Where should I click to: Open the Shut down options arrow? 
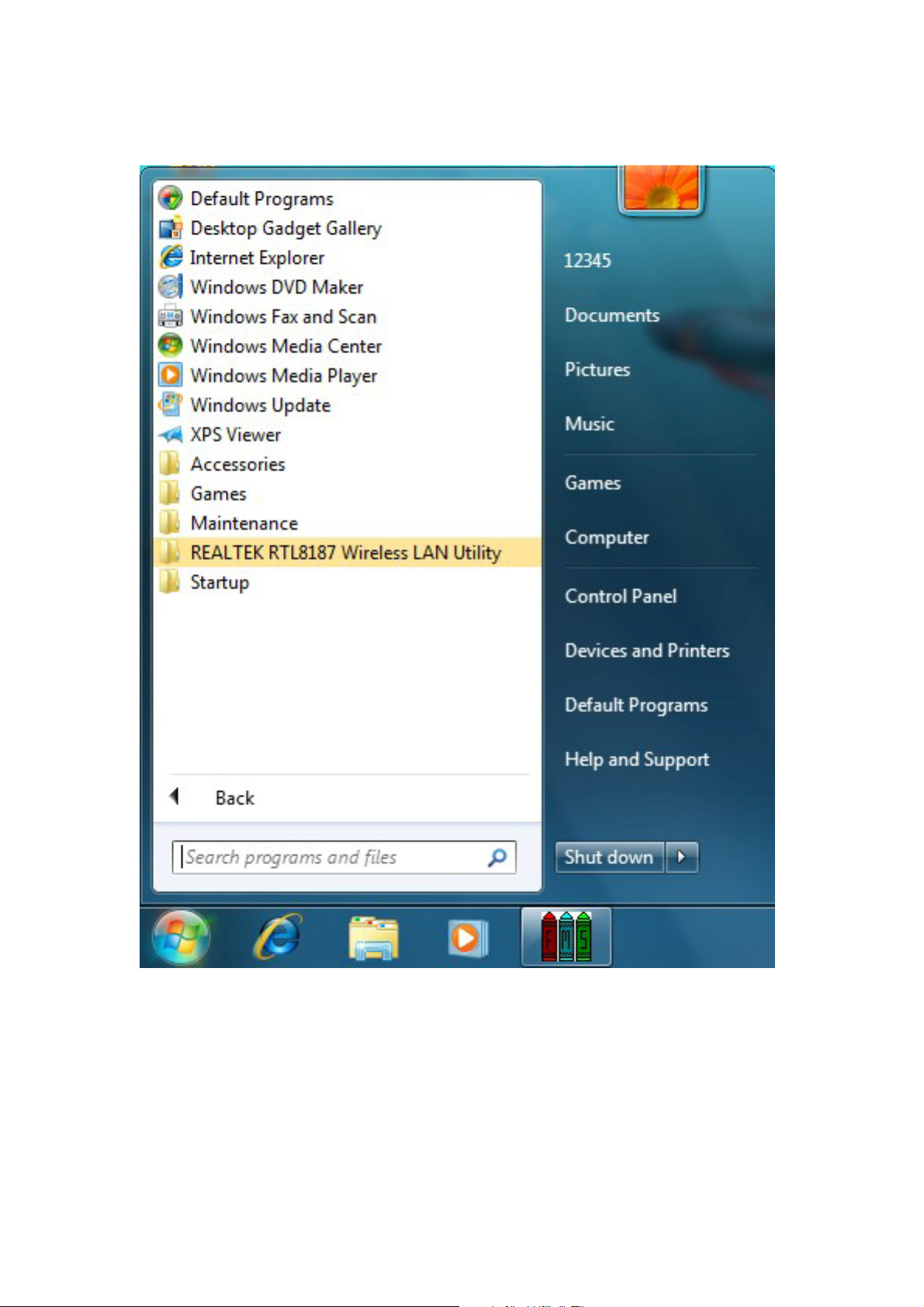pos(682,857)
